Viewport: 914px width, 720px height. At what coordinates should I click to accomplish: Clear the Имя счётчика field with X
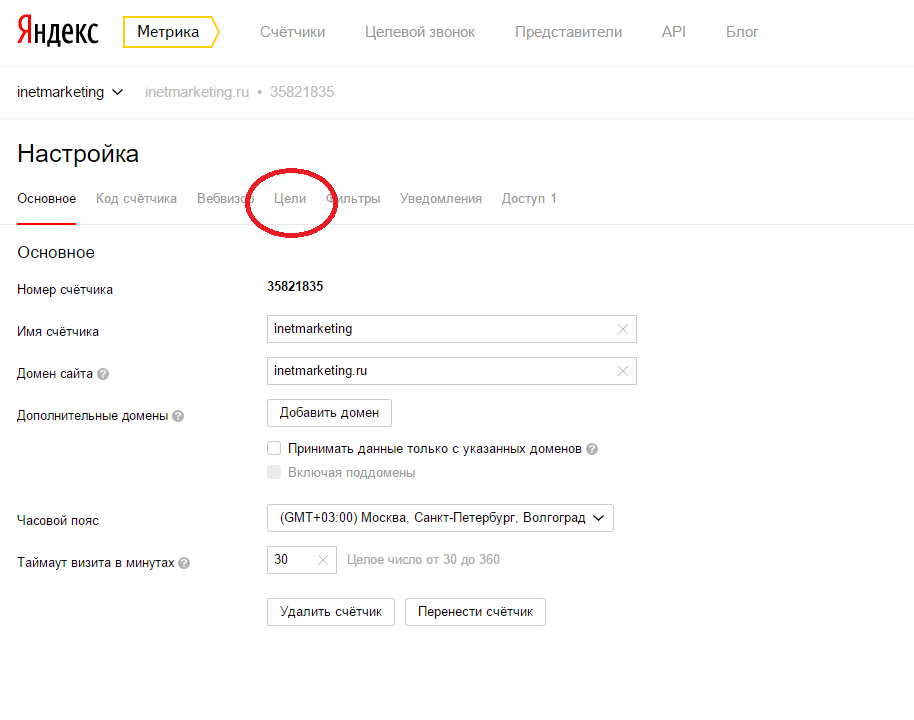coord(623,329)
